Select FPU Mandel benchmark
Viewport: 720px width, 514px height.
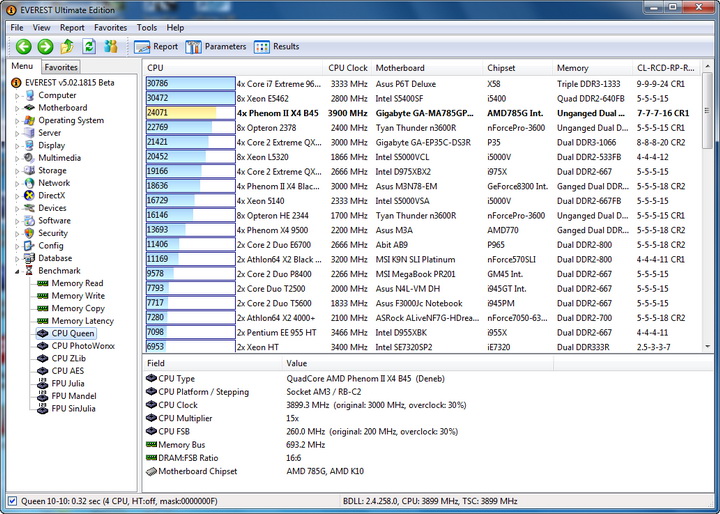pyautogui.click(x=74, y=396)
